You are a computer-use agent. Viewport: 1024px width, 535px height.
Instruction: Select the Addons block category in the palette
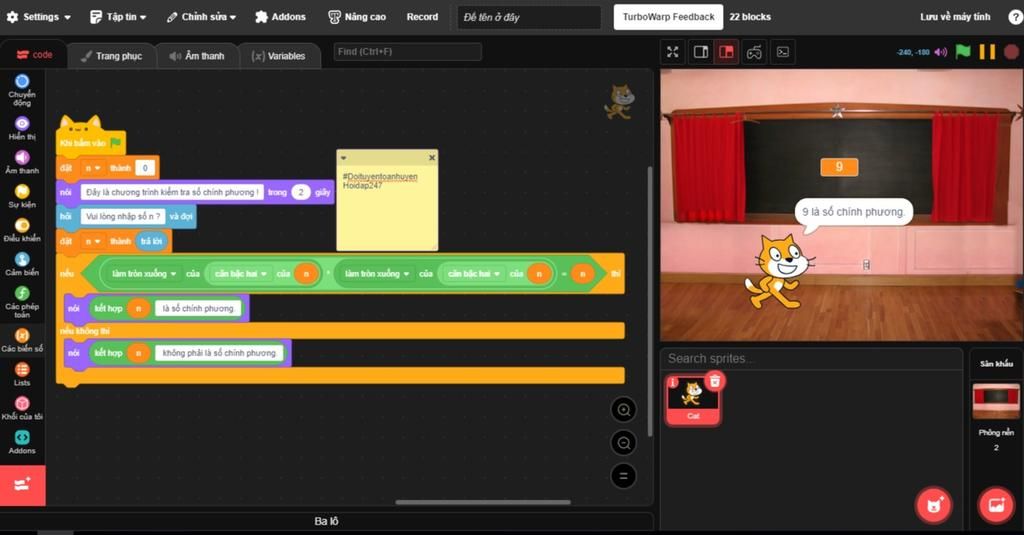point(22,443)
